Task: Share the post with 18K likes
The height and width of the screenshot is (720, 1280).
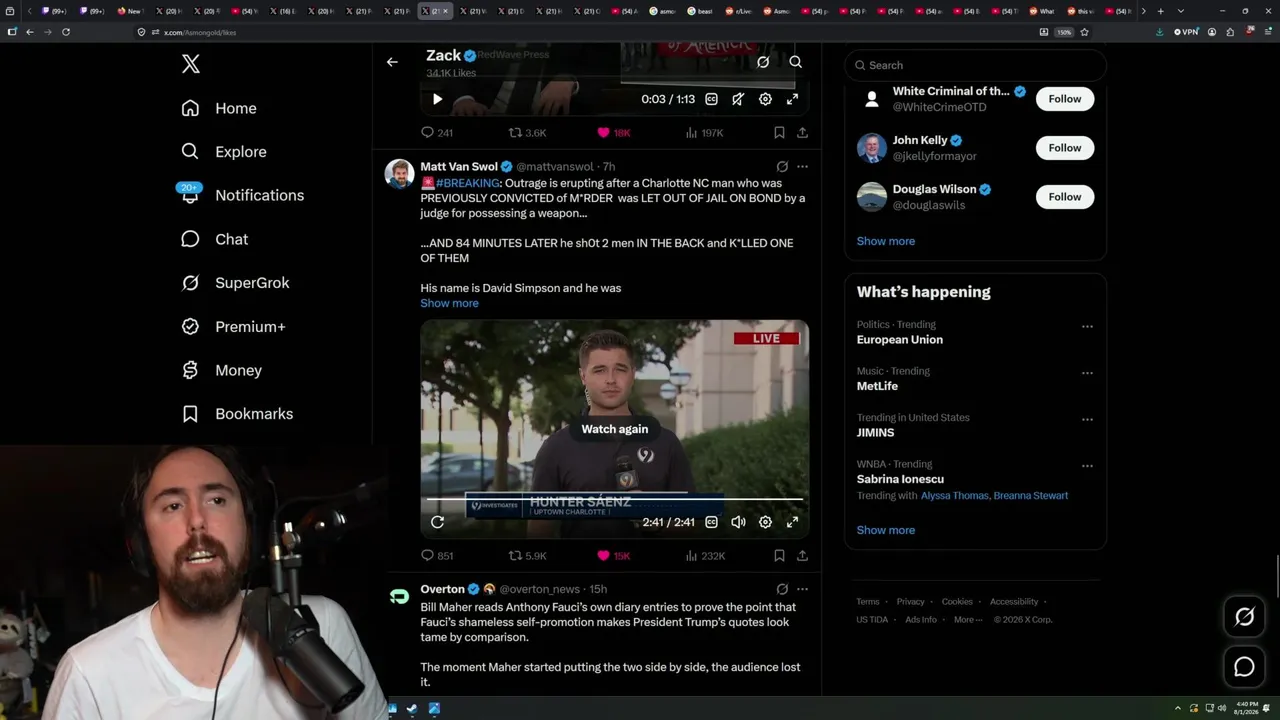Action: (802, 133)
